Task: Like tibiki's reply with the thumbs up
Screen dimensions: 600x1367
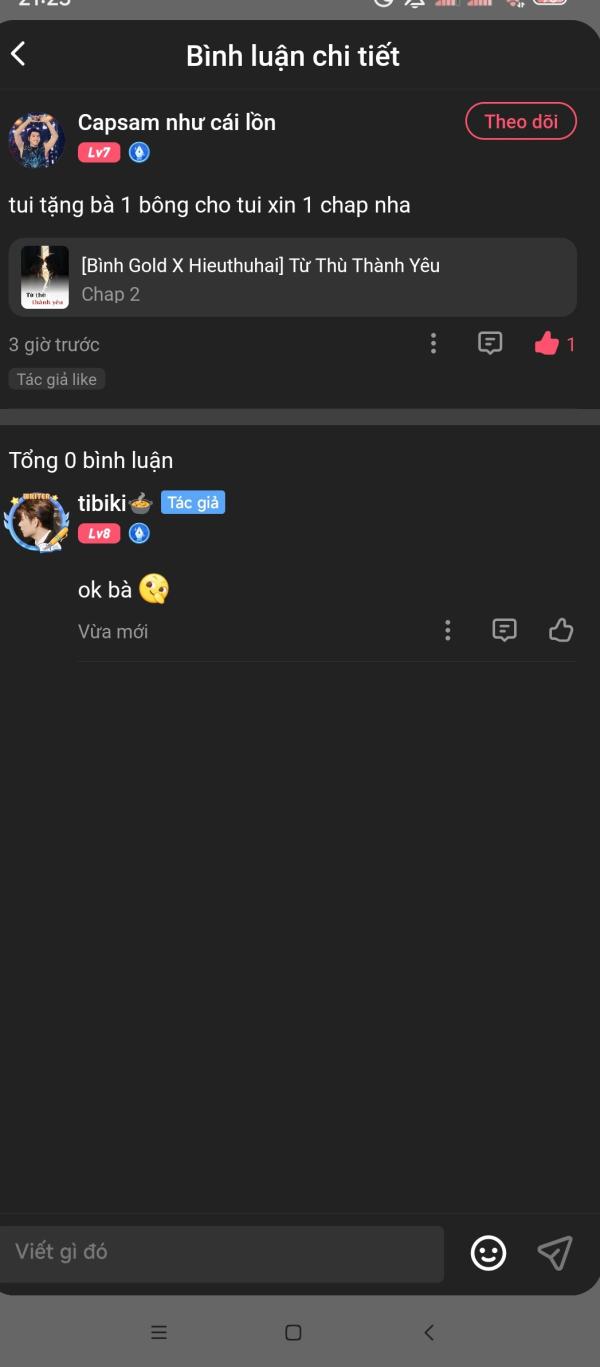Action: (561, 630)
